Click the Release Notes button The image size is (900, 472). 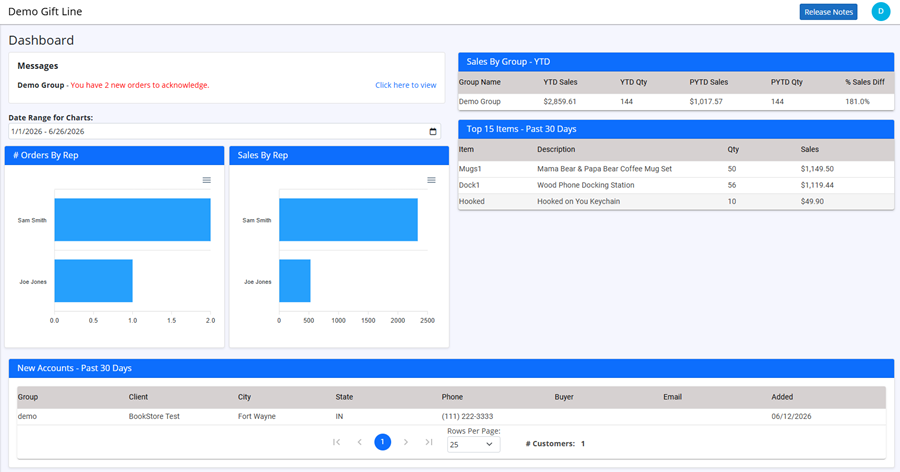pos(828,12)
